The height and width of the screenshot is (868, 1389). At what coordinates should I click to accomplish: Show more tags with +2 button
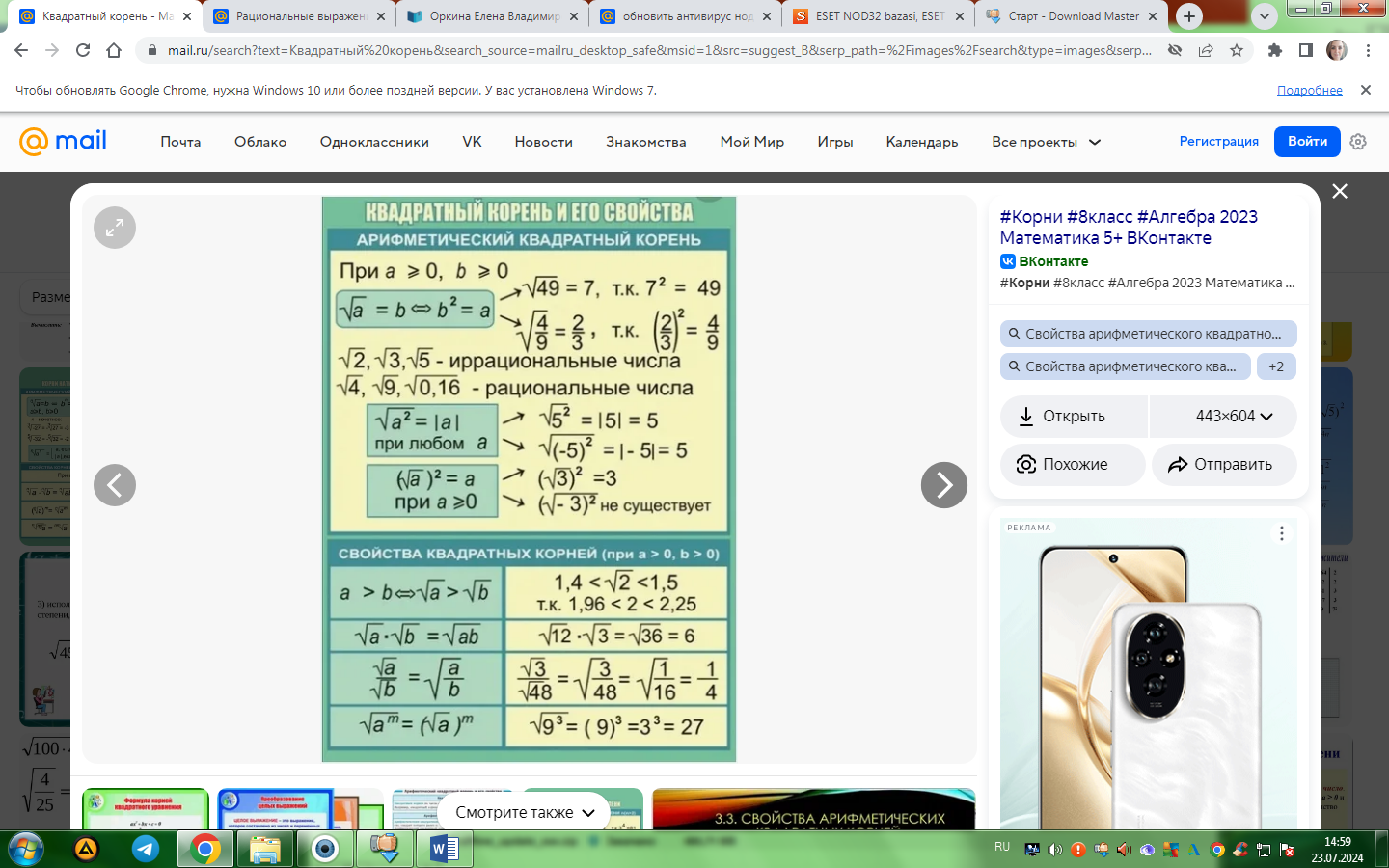tap(1276, 366)
